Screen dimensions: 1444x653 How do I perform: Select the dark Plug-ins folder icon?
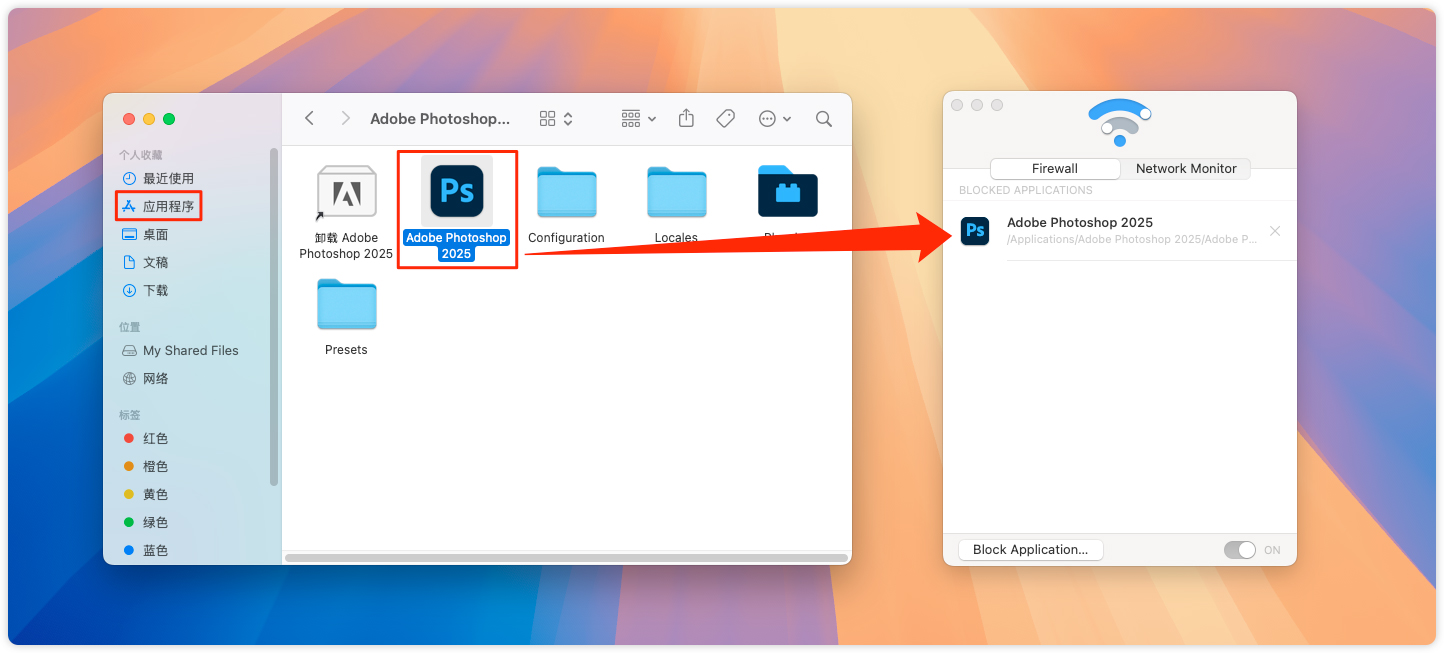[x=788, y=191]
